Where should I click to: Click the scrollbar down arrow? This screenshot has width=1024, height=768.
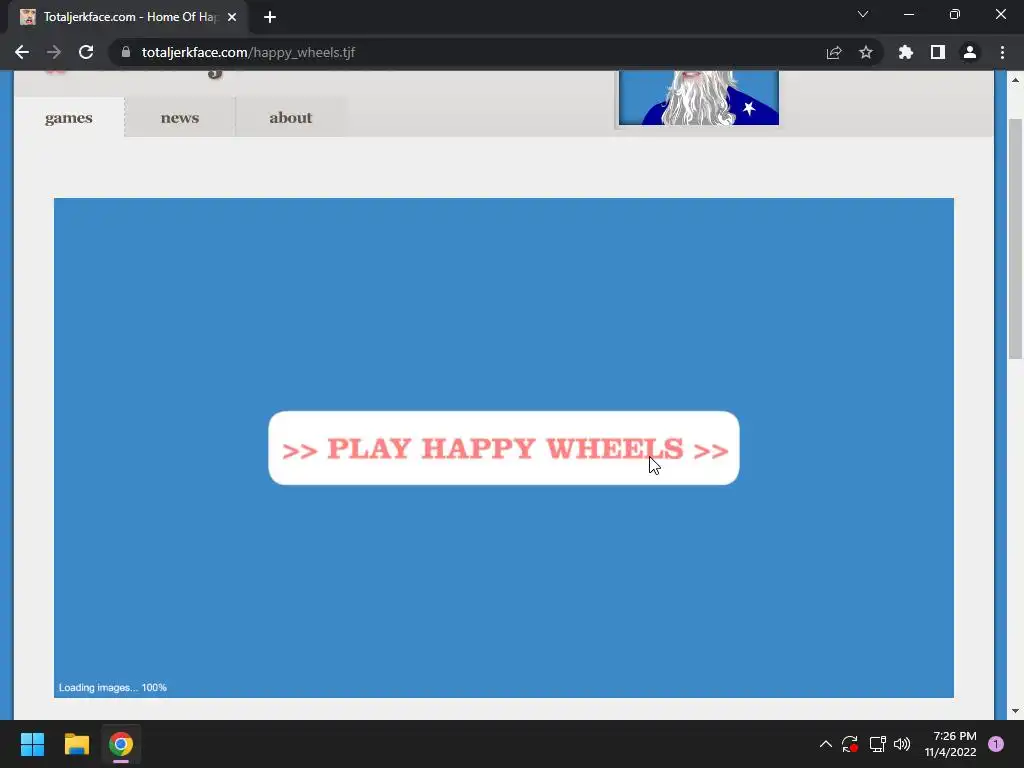coord(1015,711)
